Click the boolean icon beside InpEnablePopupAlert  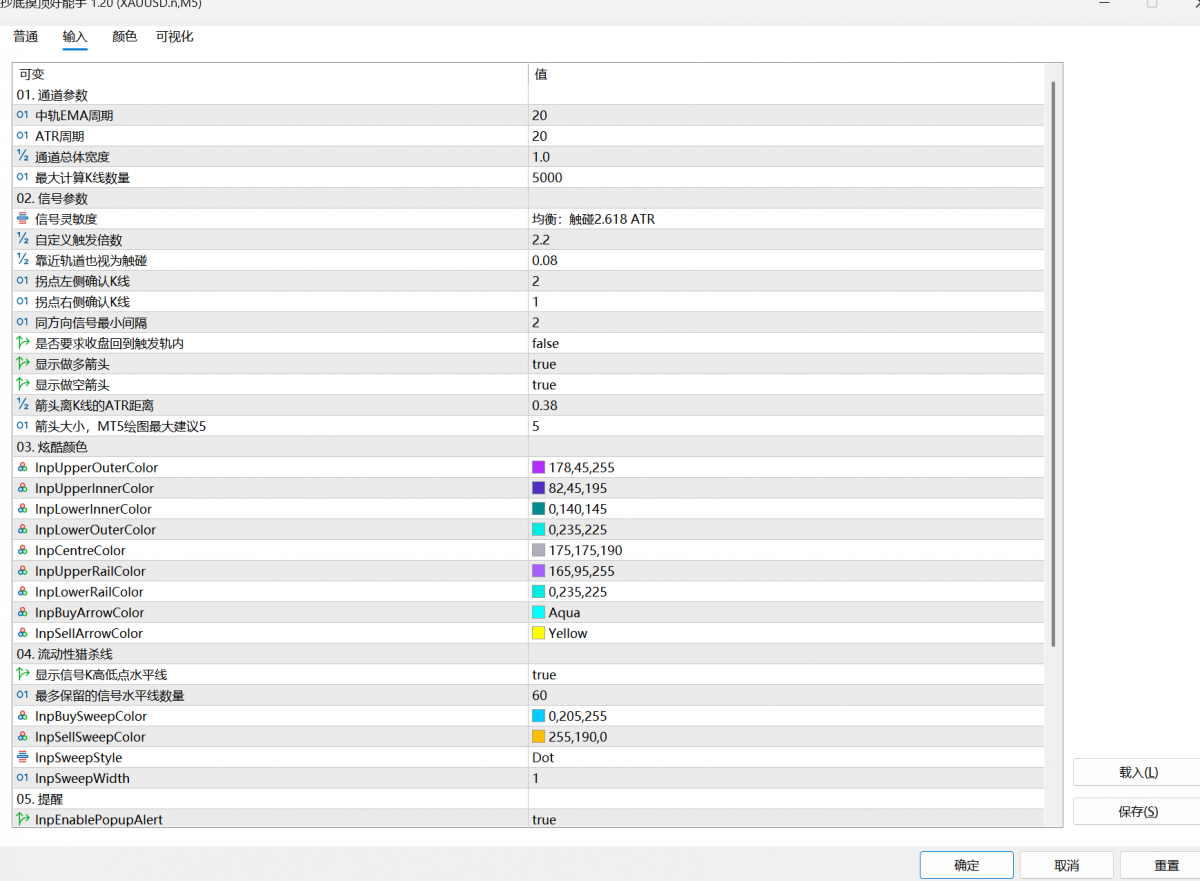click(x=23, y=819)
